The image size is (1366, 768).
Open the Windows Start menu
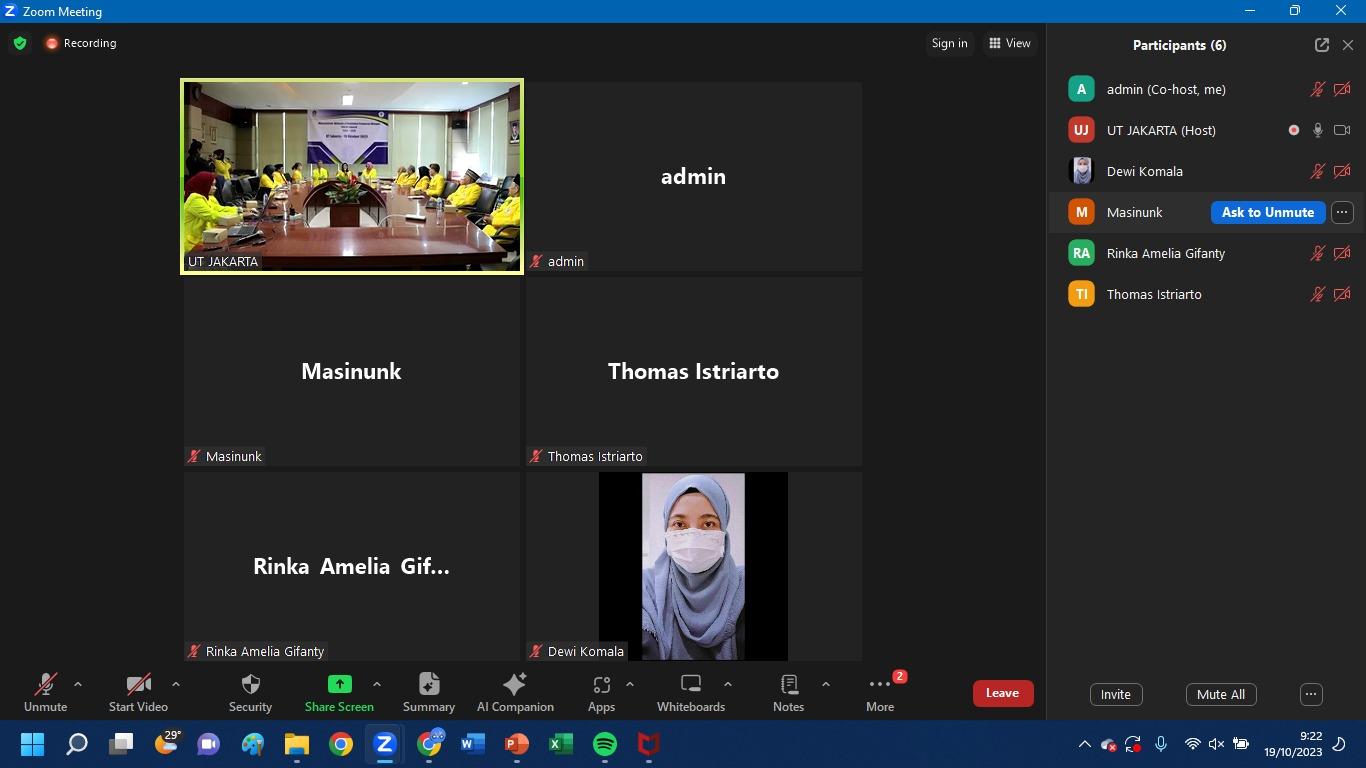point(32,744)
